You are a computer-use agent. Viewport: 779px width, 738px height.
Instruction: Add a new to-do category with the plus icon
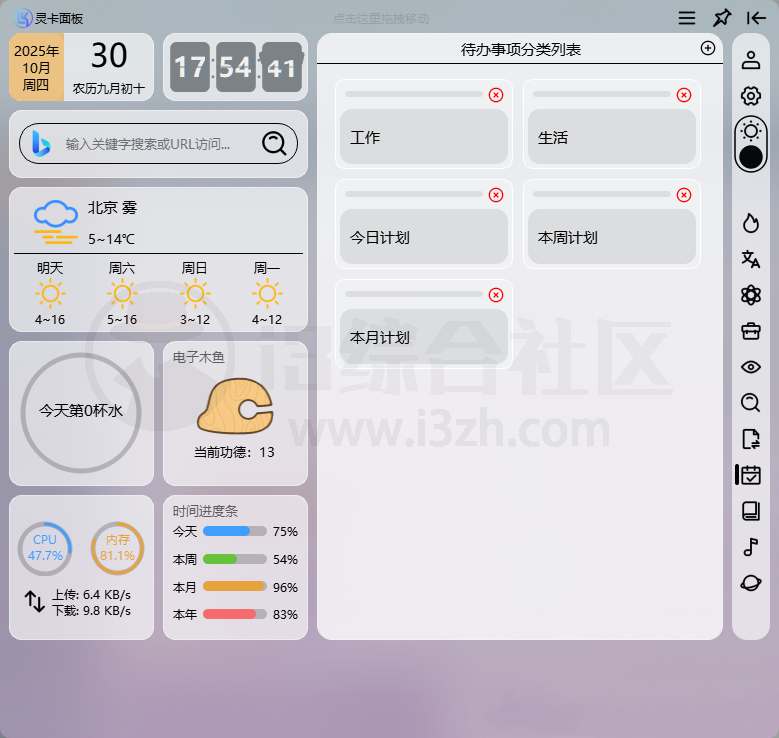tap(707, 48)
